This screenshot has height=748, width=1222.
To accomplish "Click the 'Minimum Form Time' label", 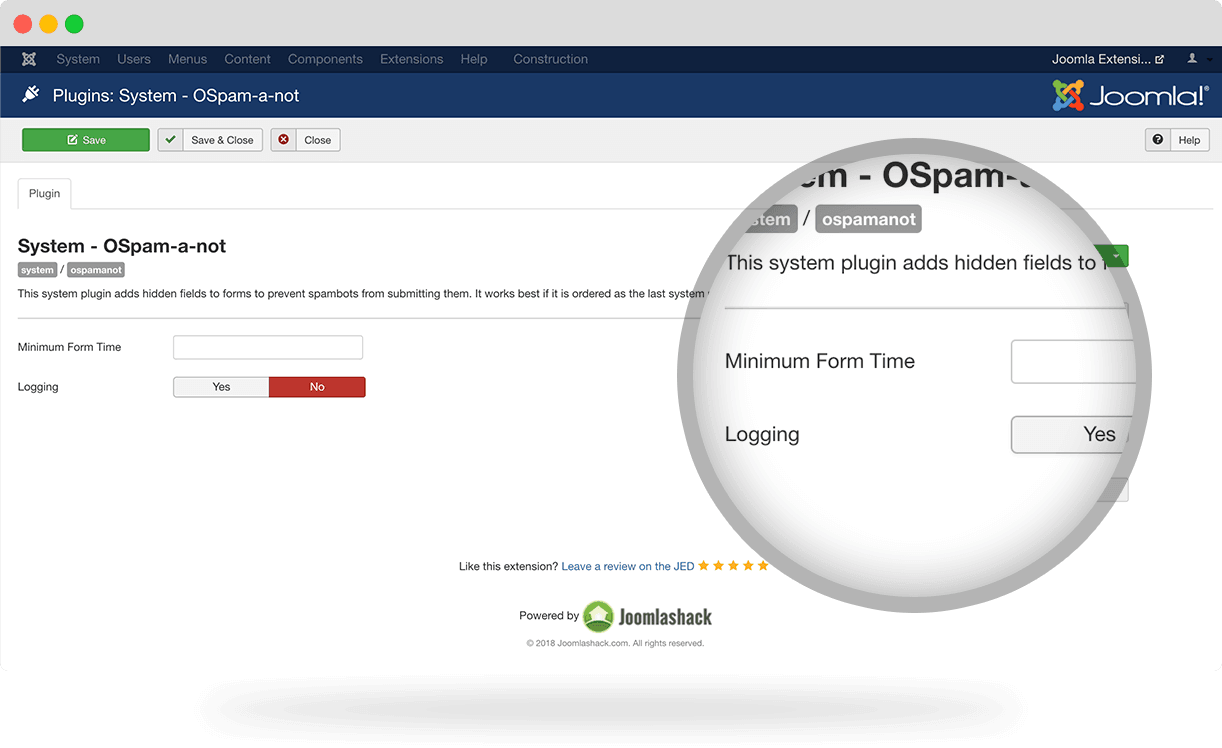I will 69,347.
